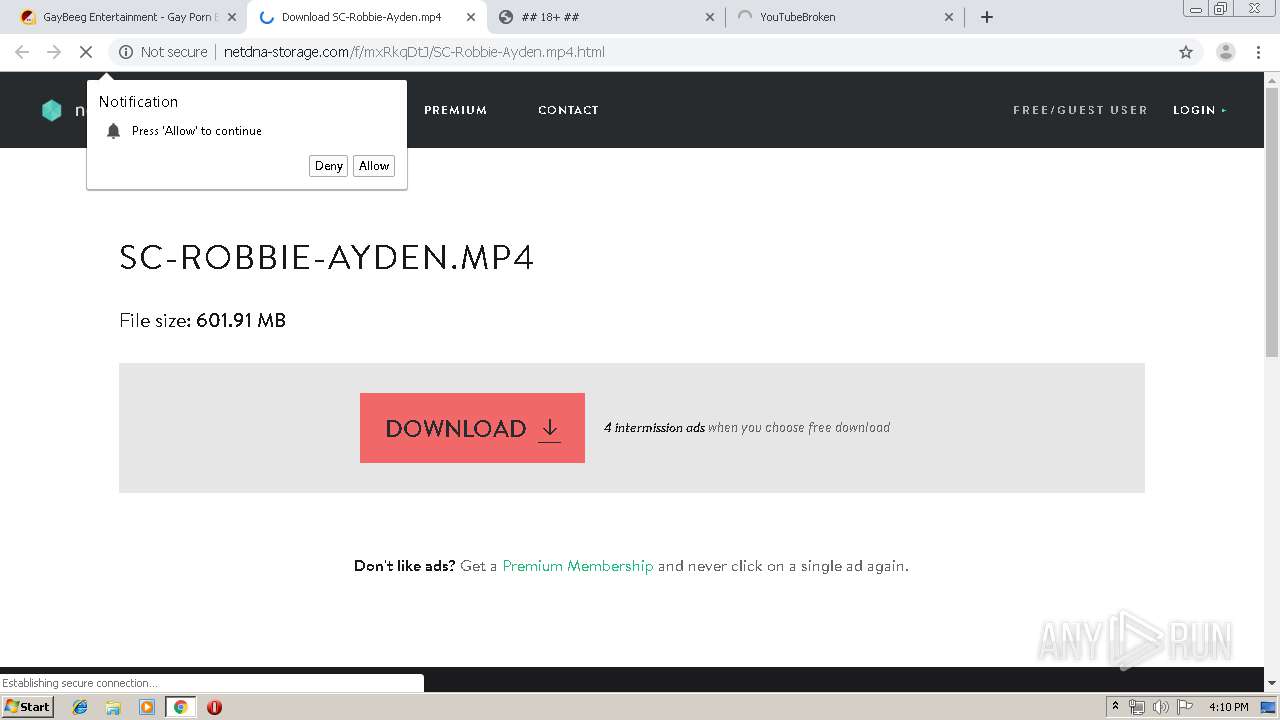Click the FREE/GUEST USER label
This screenshot has width=1280, height=720.
pyautogui.click(x=1080, y=110)
